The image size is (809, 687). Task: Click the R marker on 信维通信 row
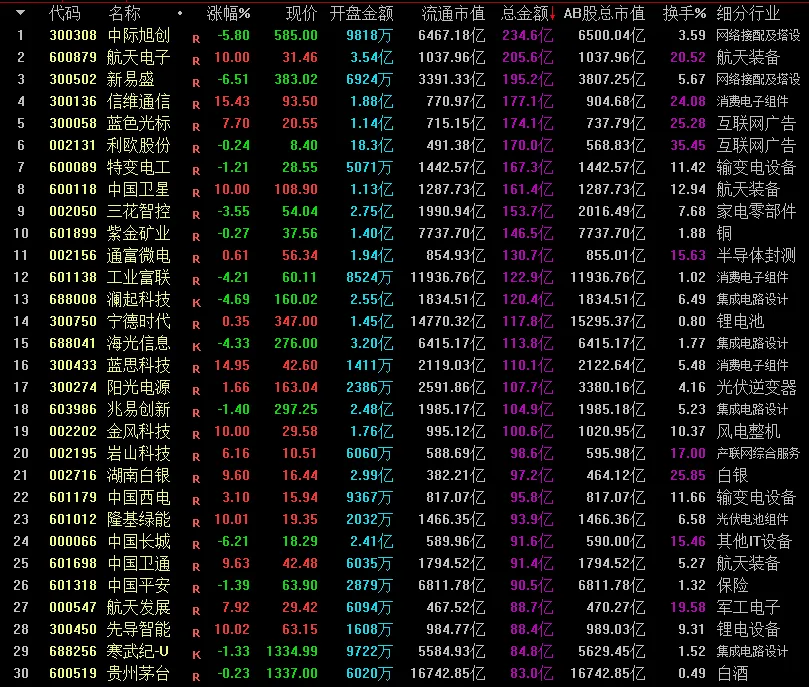tap(196, 105)
